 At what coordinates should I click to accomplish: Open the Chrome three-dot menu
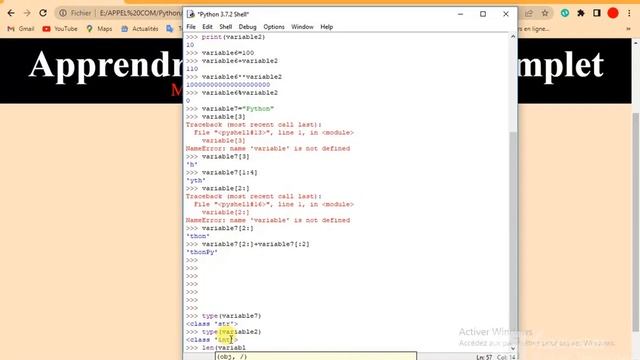click(x=629, y=13)
